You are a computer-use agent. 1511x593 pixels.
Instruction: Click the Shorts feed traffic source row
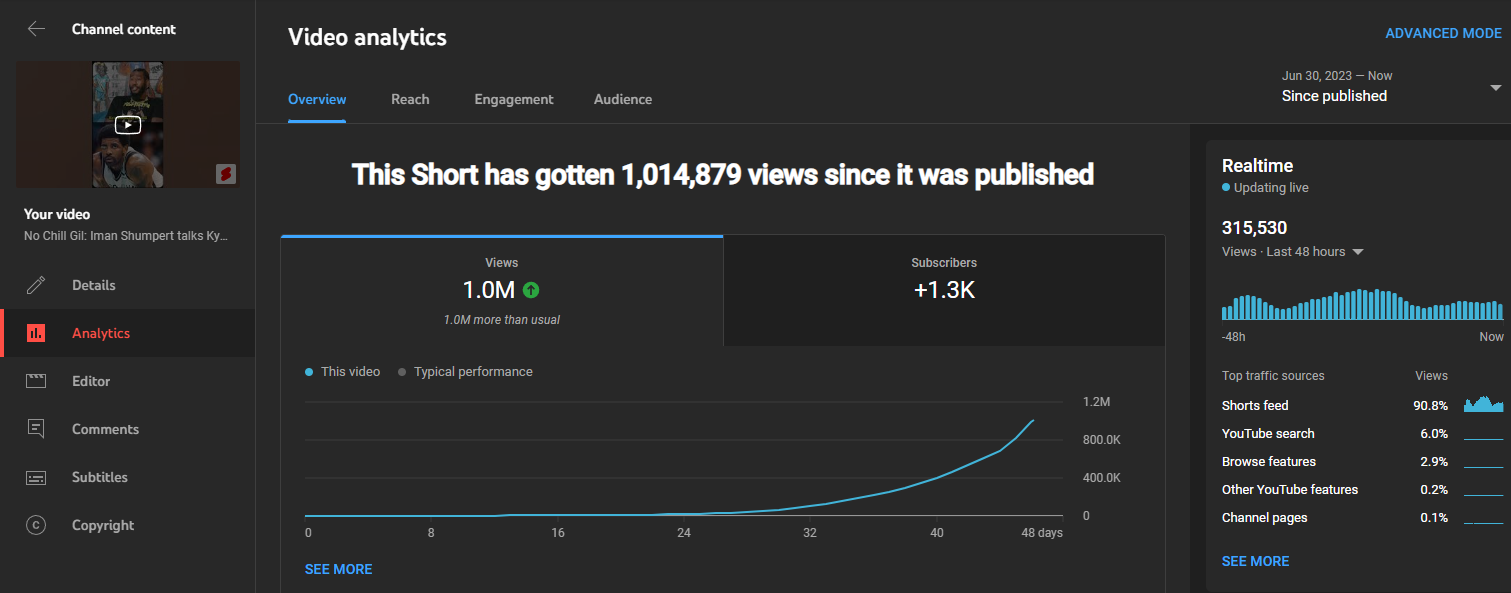coord(1362,405)
